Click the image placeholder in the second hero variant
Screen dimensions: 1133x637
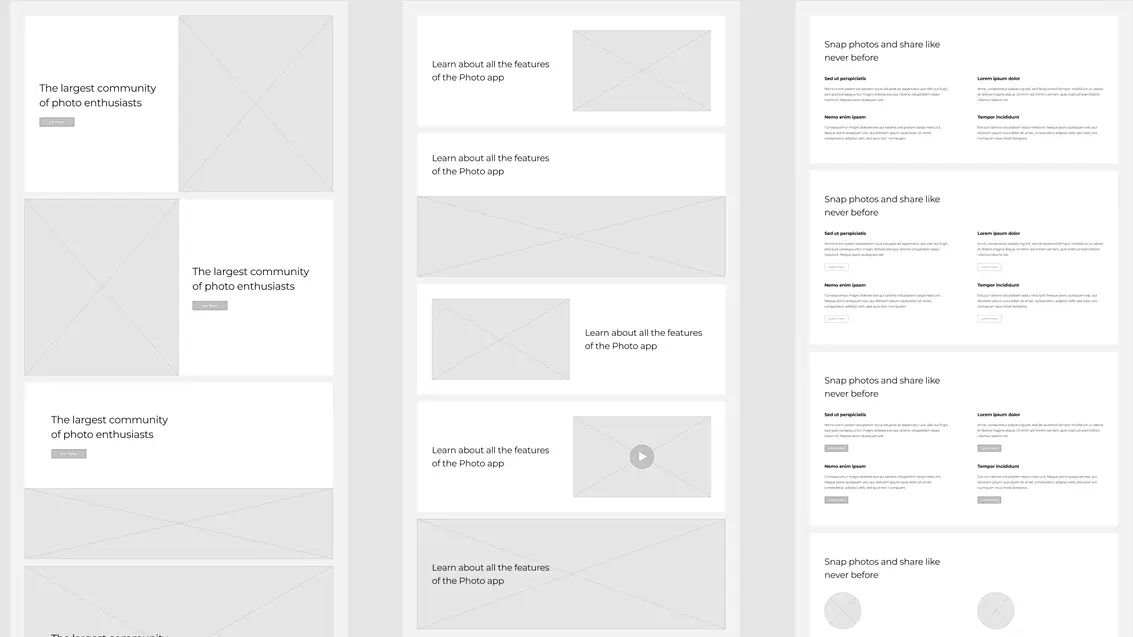coord(101,286)
